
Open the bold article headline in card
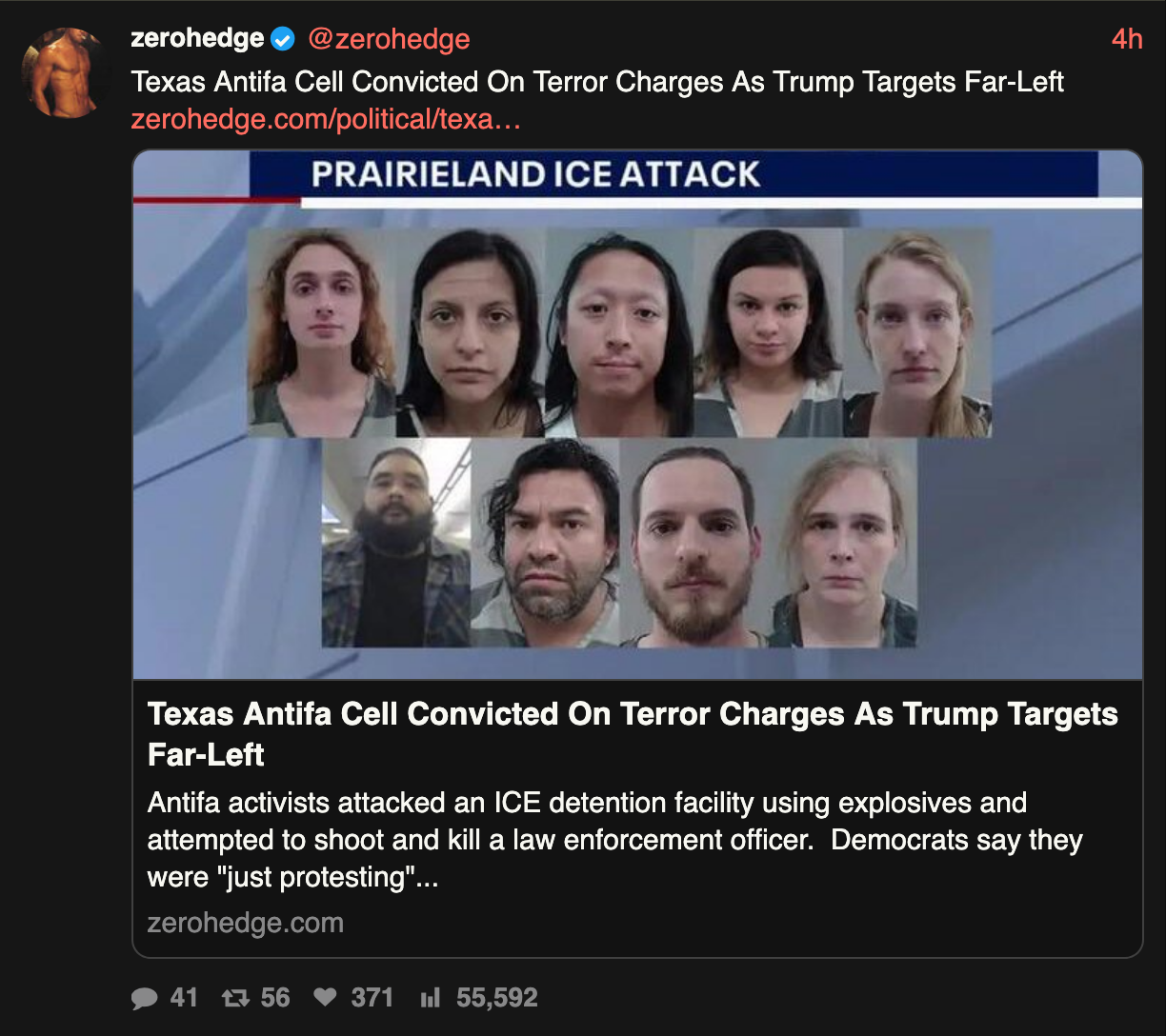pyautogui.click(x=633, y=734)
